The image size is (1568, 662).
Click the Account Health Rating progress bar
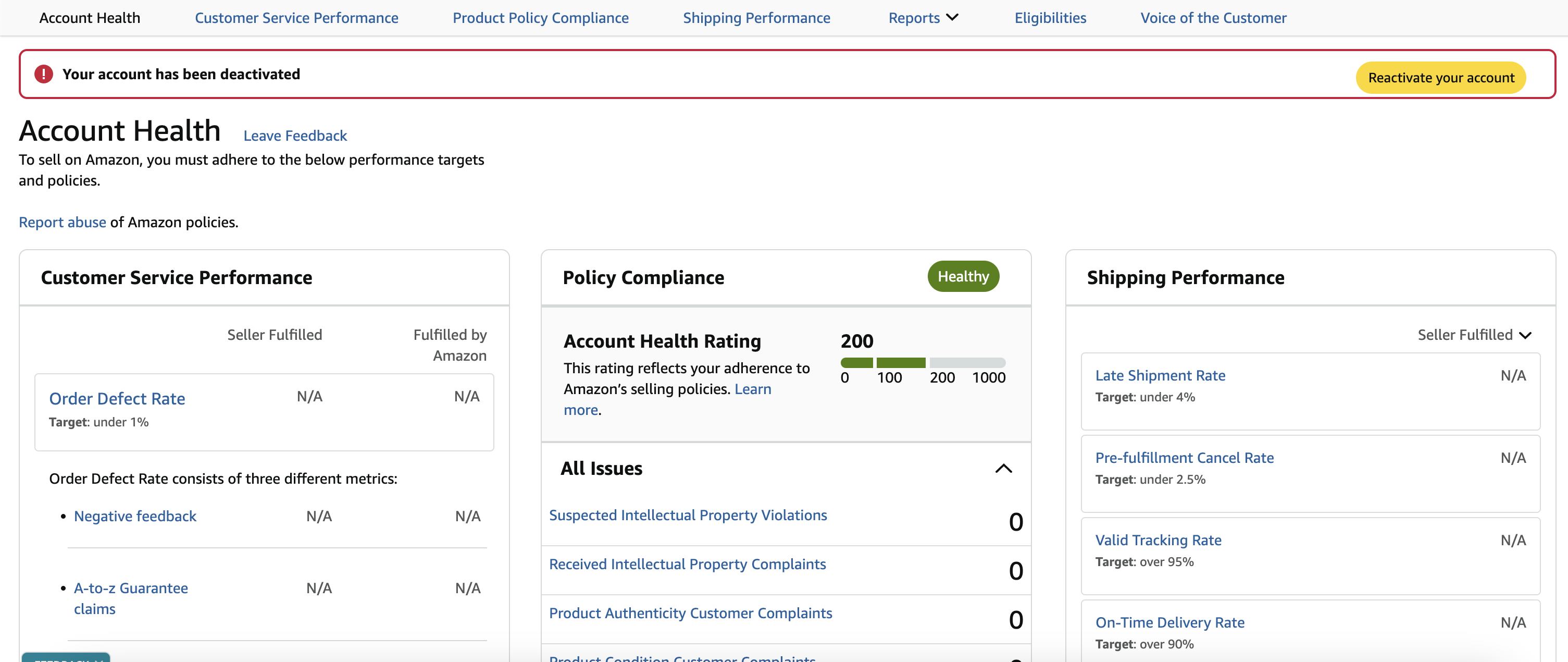pyautogui.click(x=923, y=363)
